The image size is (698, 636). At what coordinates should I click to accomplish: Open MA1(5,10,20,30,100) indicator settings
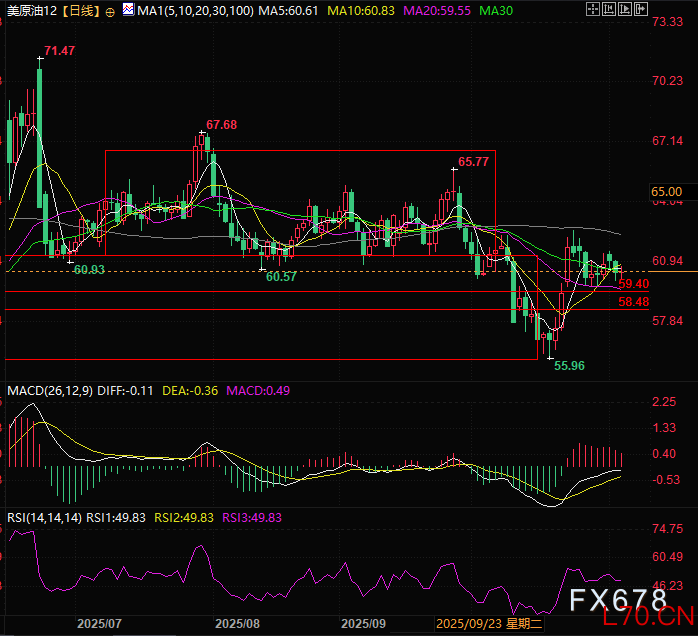tap(194, 11)
